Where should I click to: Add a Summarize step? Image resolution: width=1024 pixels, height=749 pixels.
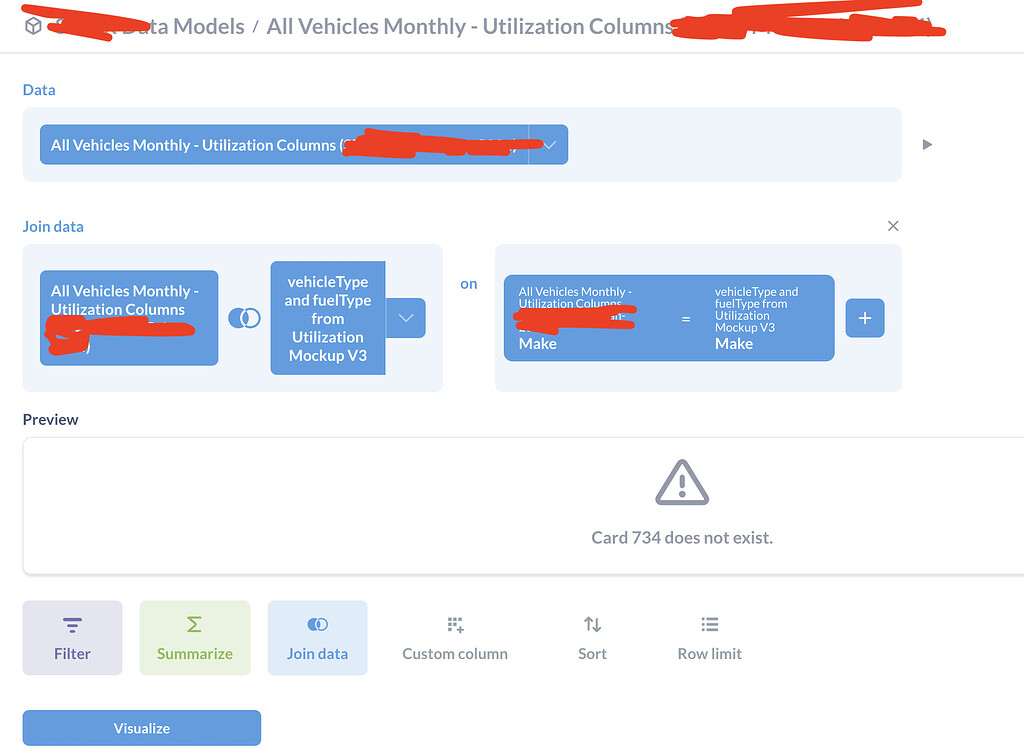[x=194, y=638]
